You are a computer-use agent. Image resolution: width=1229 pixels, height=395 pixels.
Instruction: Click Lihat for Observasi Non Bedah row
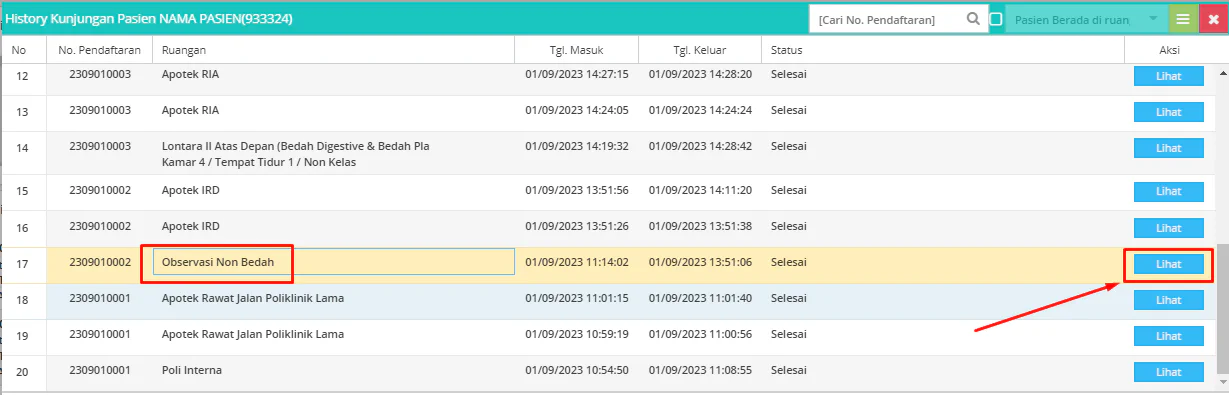point(1168,264)
